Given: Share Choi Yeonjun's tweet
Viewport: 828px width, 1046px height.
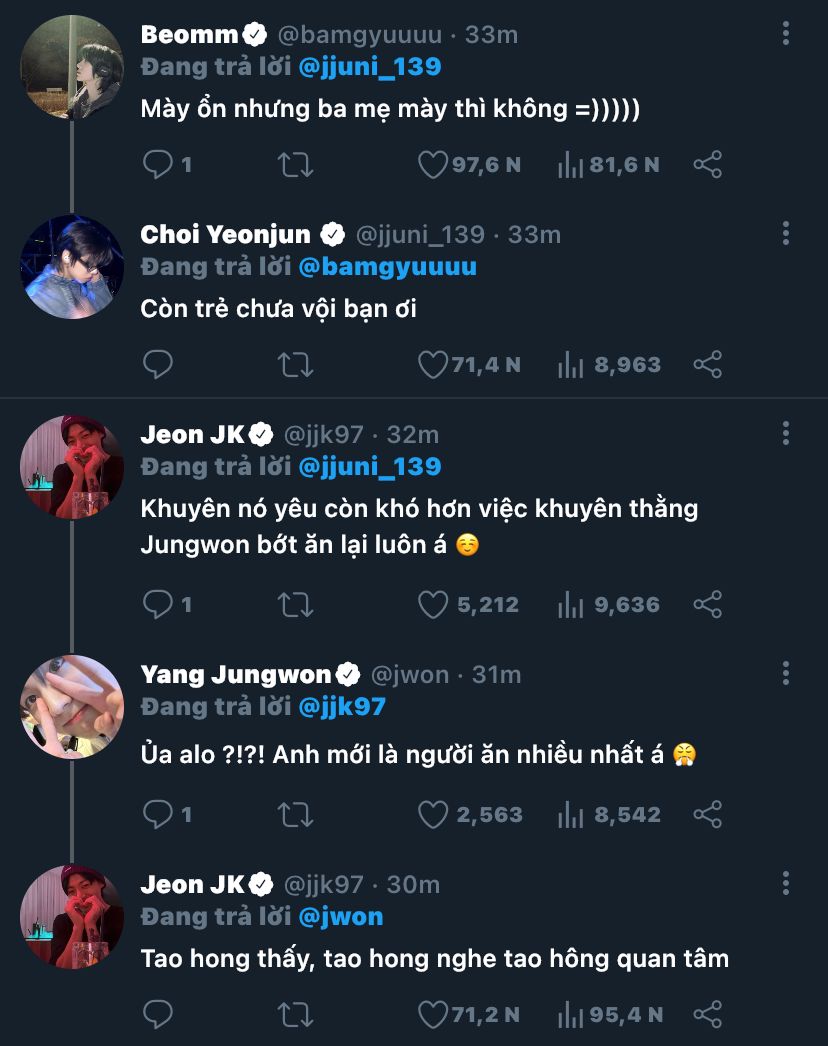Looking at the screenshot, I should click(708, 364).
